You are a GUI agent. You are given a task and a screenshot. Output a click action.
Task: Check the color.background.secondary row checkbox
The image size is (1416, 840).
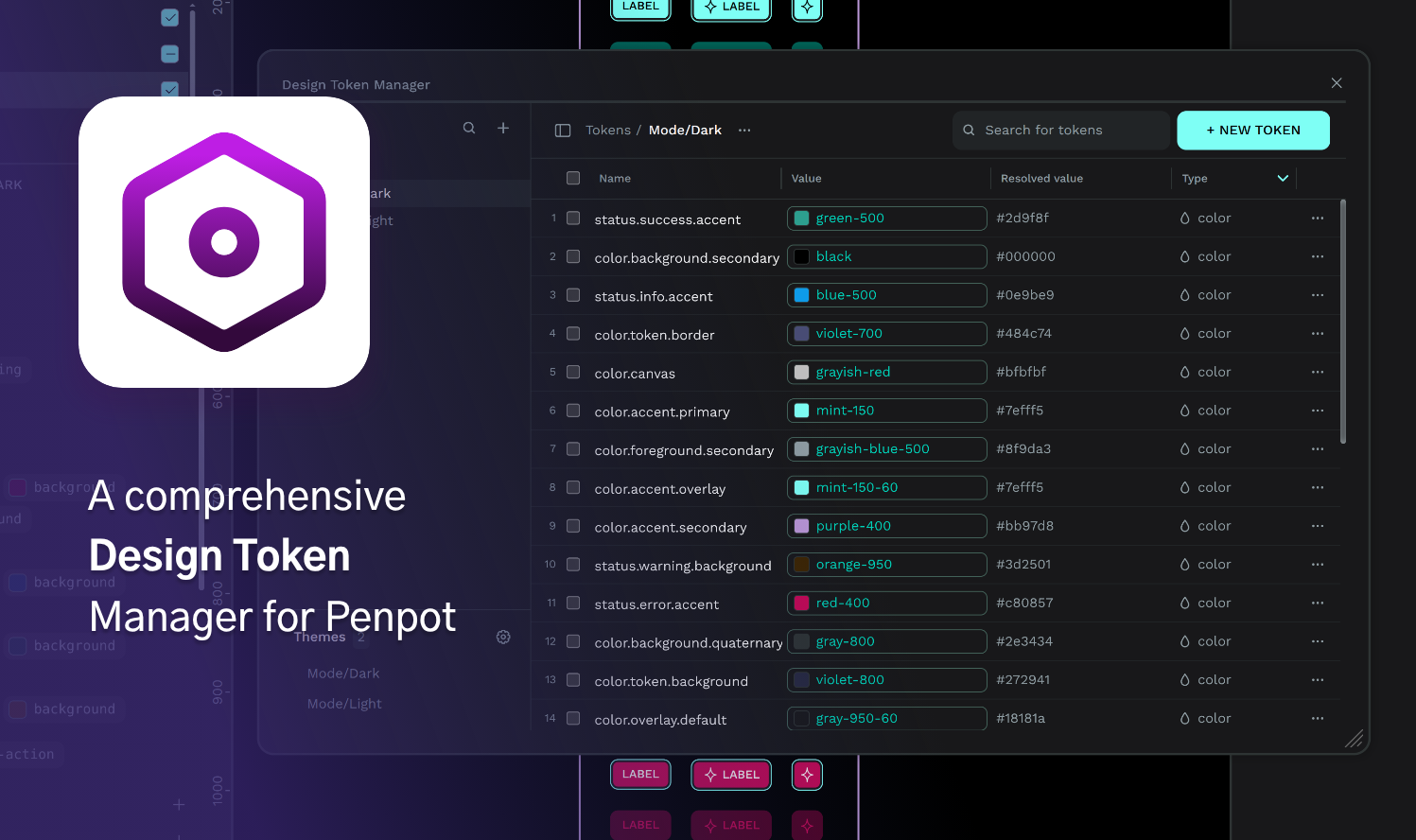573,256
